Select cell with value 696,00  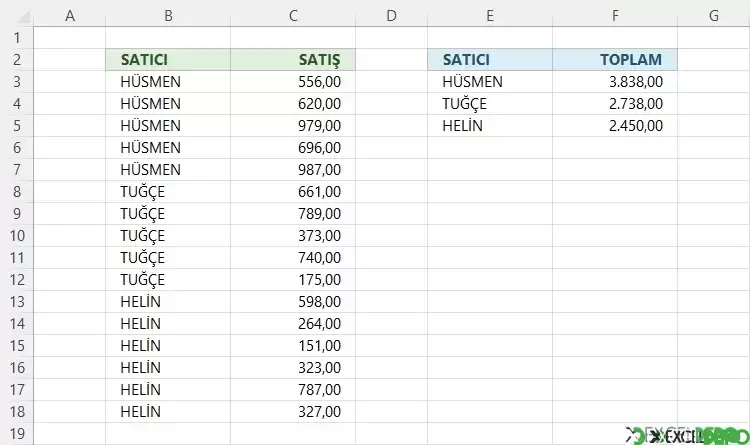[293, 148]
